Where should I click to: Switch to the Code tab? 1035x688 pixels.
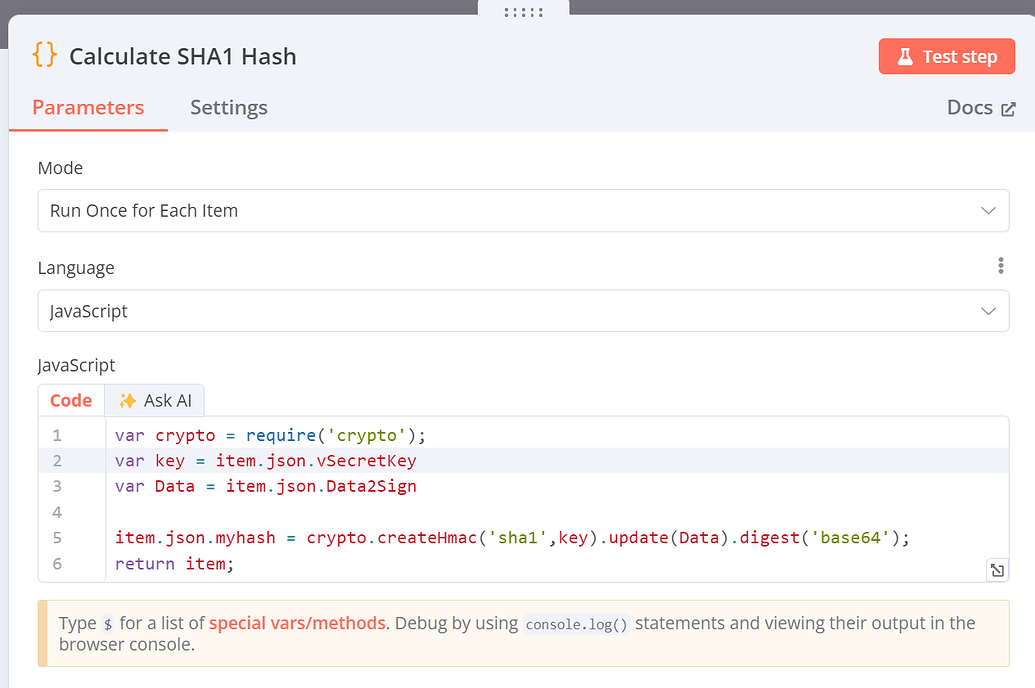pos(70,399)
